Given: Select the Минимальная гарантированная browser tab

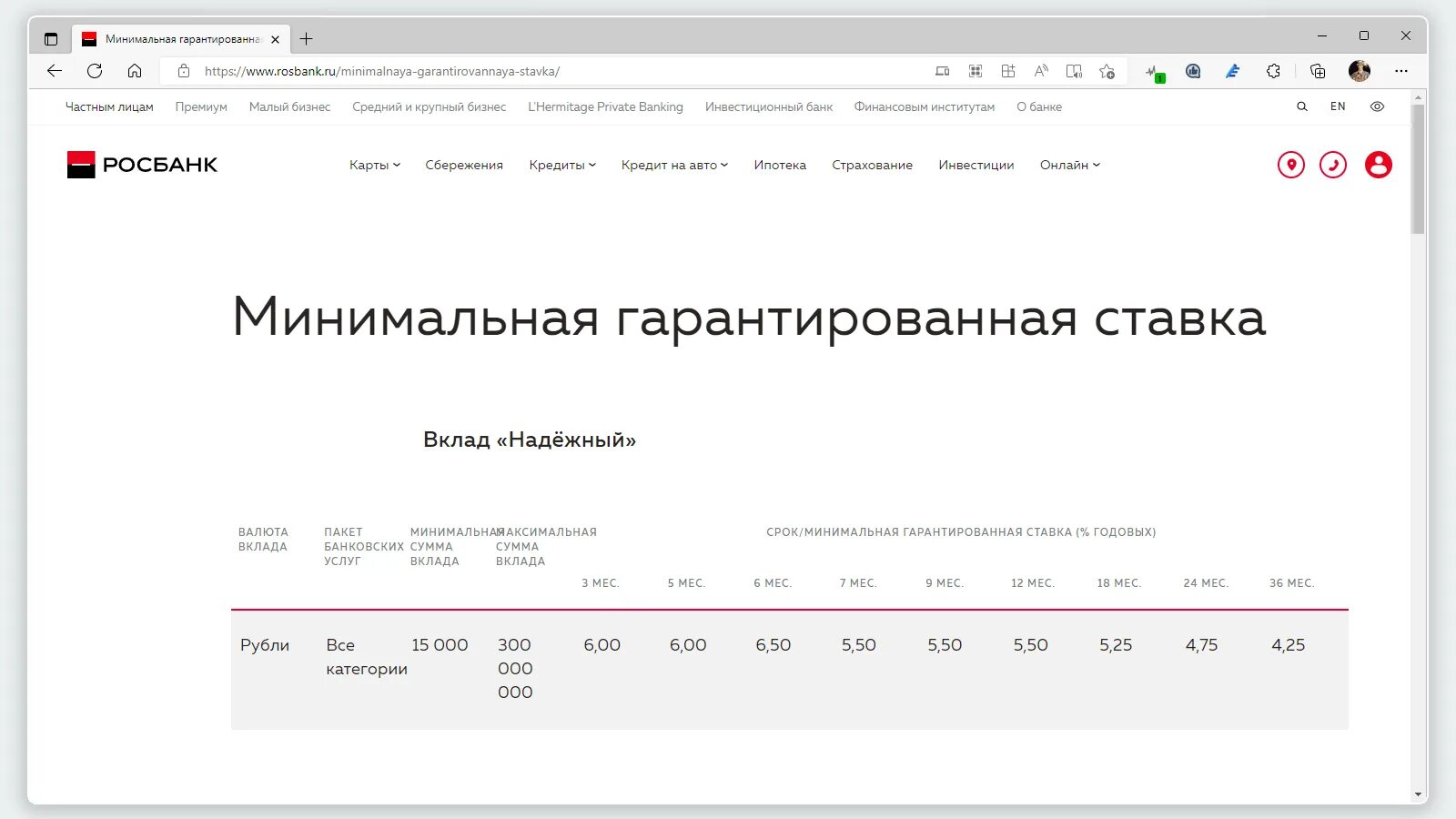Looking at the screenshot, I should (180, 39).
